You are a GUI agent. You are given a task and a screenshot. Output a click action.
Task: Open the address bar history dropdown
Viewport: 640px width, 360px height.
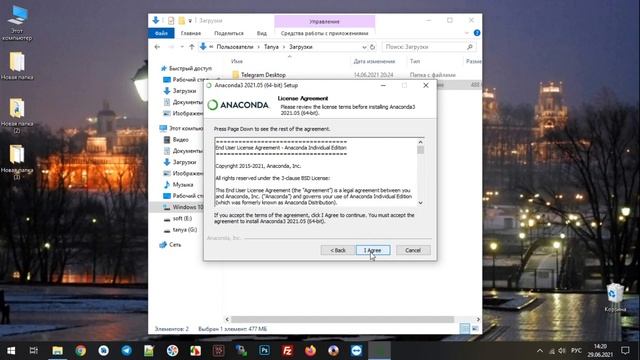[364, 47]
